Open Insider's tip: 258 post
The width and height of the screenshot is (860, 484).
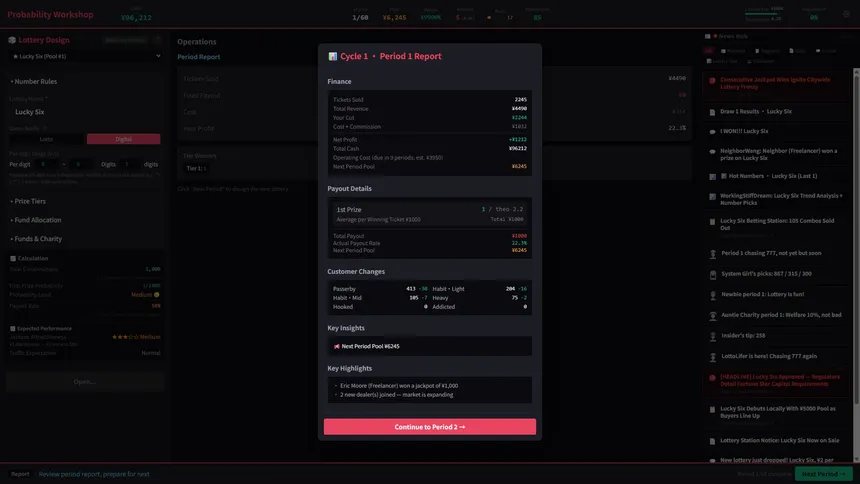coord(743,335)
